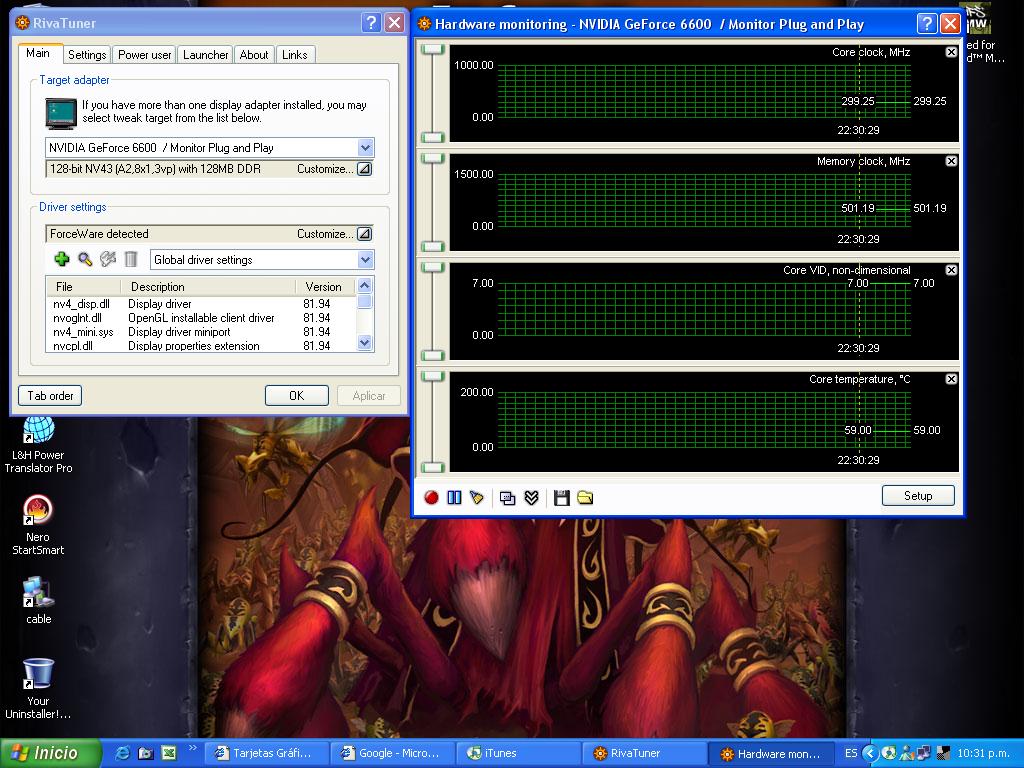Click the green plus add profile icon
This screenshot has width=1024, height=768.
pos(62,259)
